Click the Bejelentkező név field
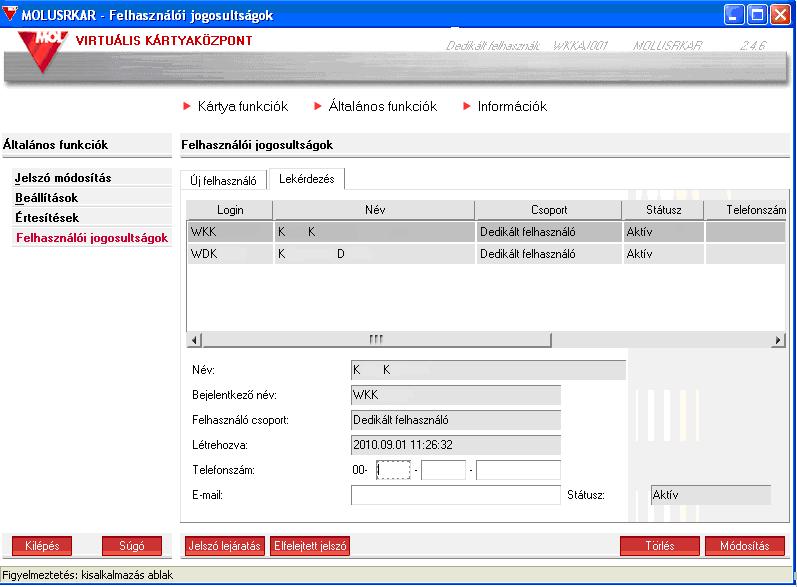Image resolution: width=797 pixels, height=587 pixels. point(455,395)
